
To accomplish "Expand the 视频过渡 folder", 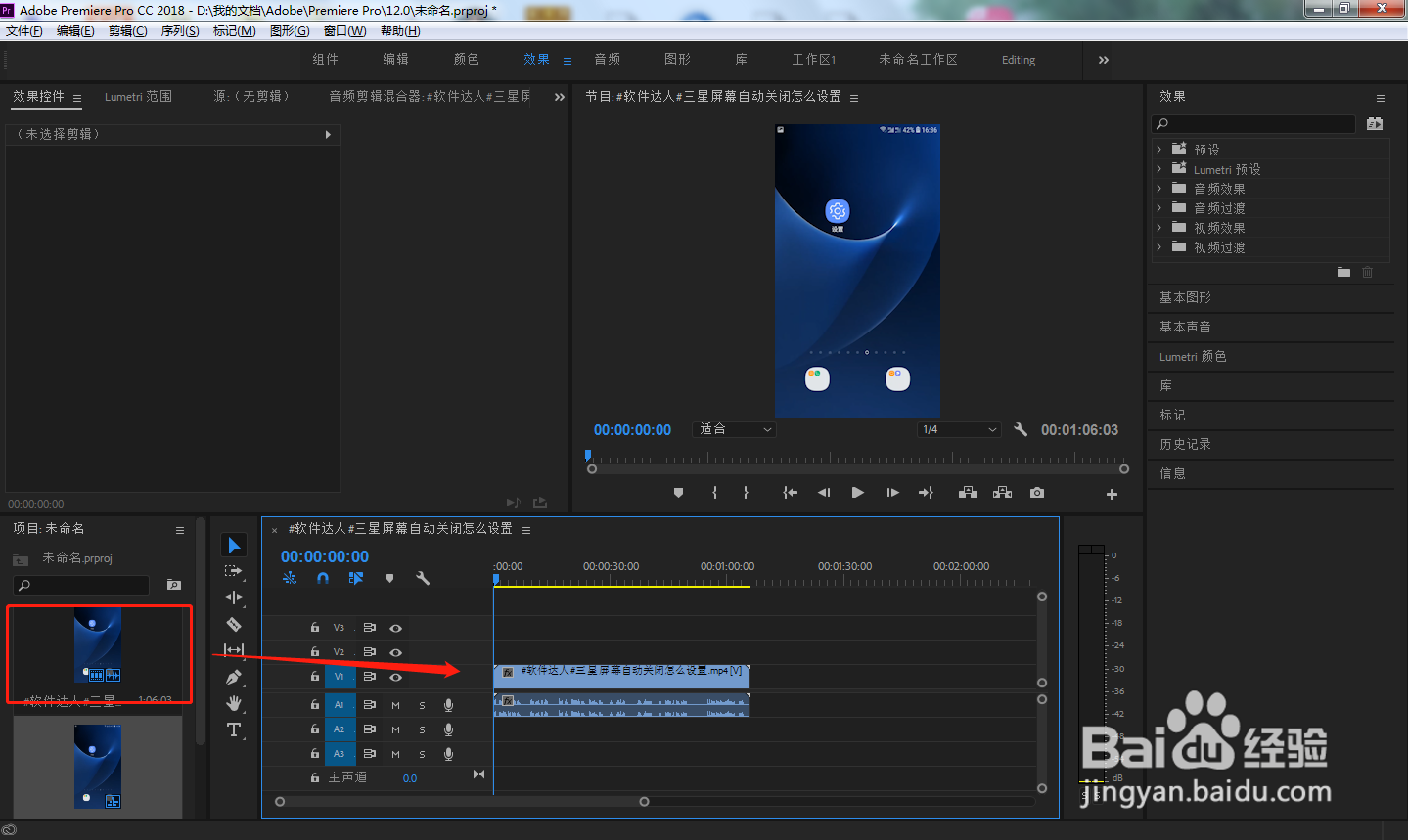I will coord(1159,247).
